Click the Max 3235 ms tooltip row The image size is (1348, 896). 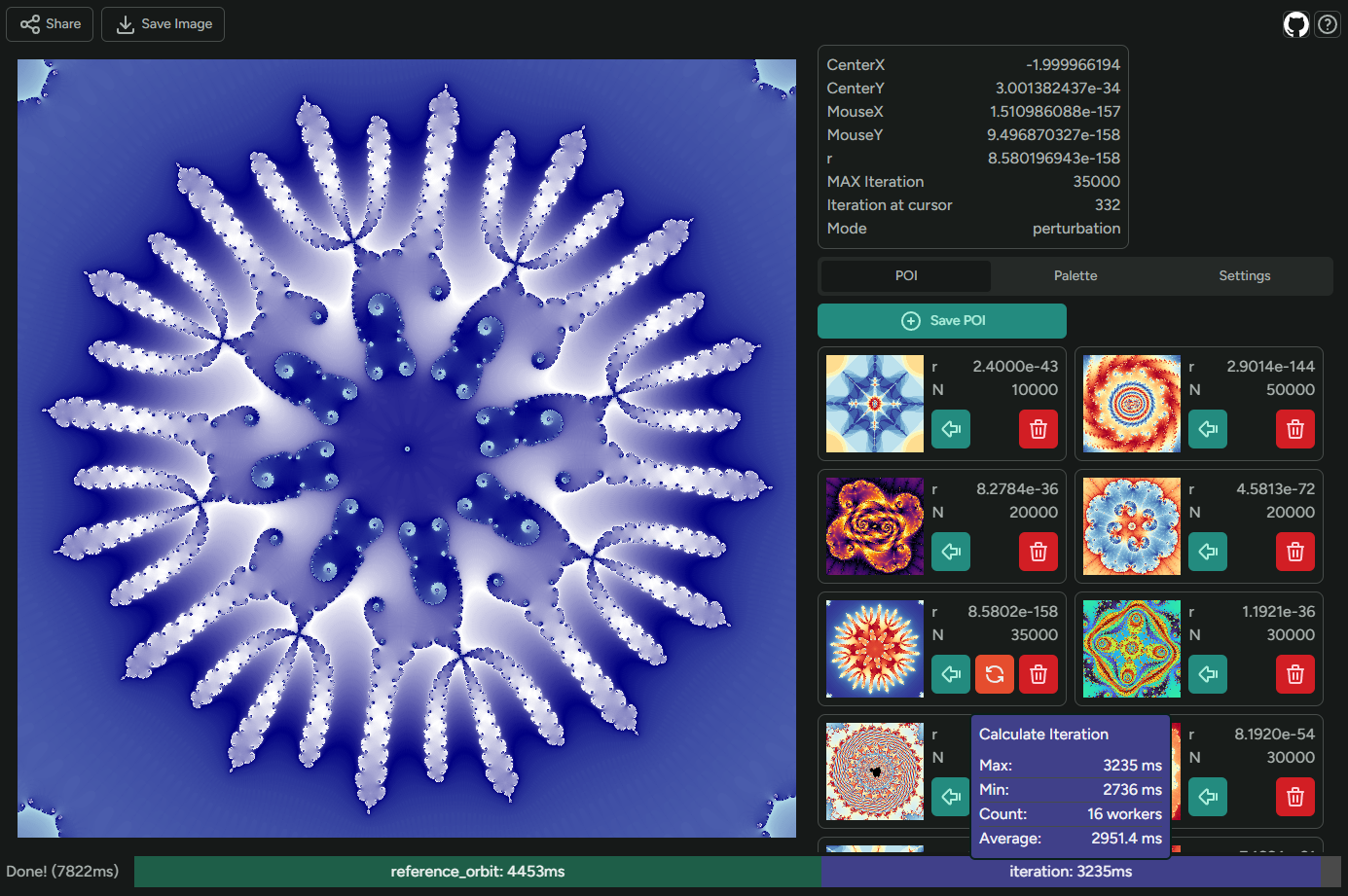click(1071, 766)
